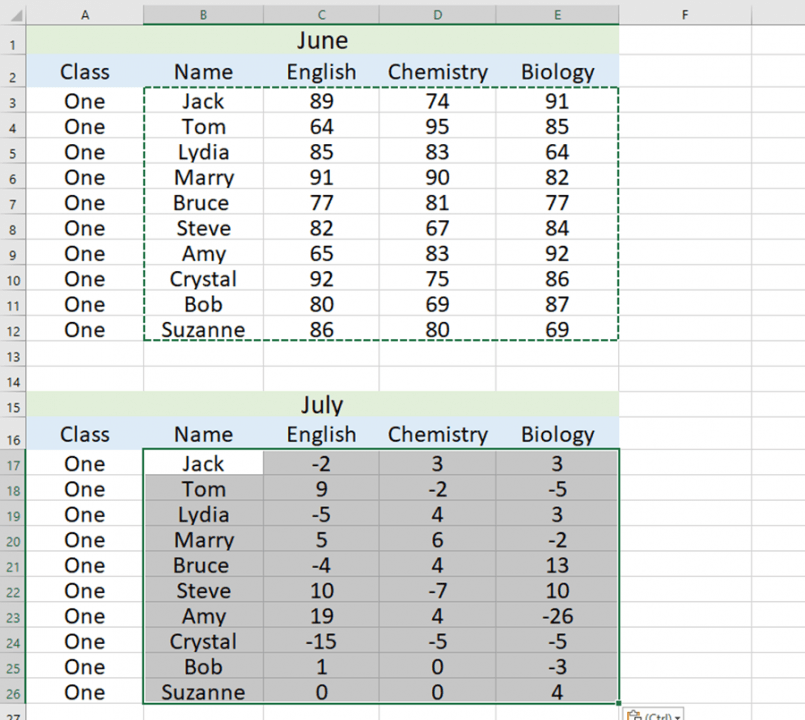Image resolution: width=805 pixels, height=720 pixels.
Task: Select Tom's name cell in July table
Action: pos(203,488)
